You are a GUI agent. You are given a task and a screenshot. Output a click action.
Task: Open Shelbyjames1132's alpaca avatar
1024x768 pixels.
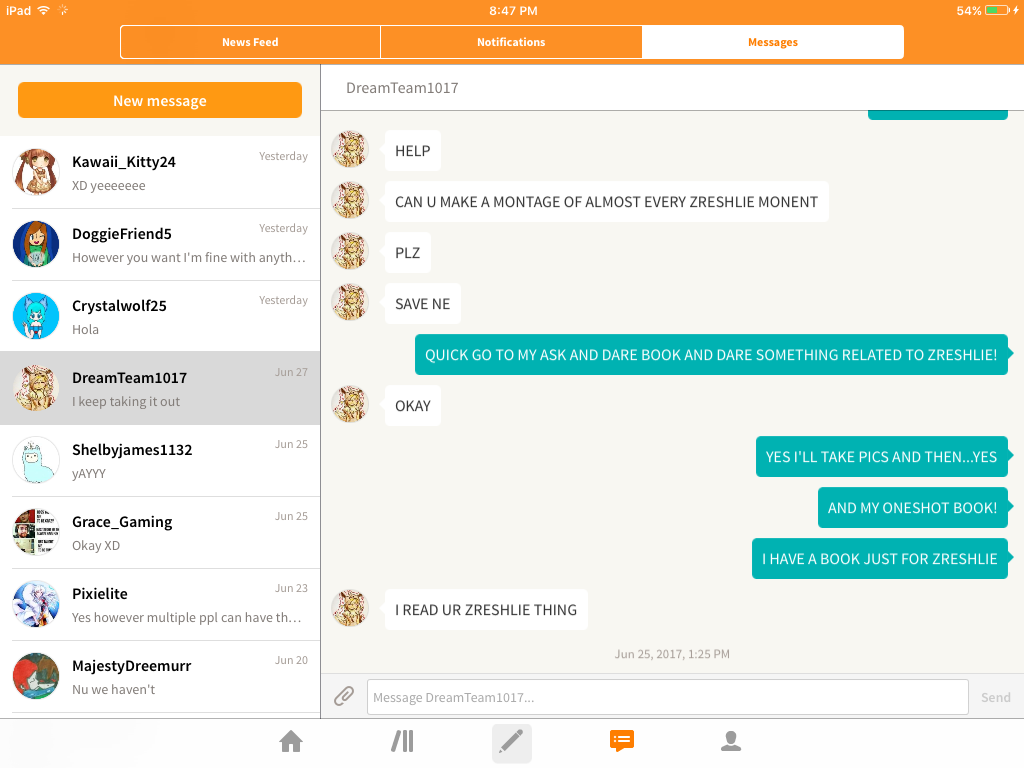pos(36,460)
